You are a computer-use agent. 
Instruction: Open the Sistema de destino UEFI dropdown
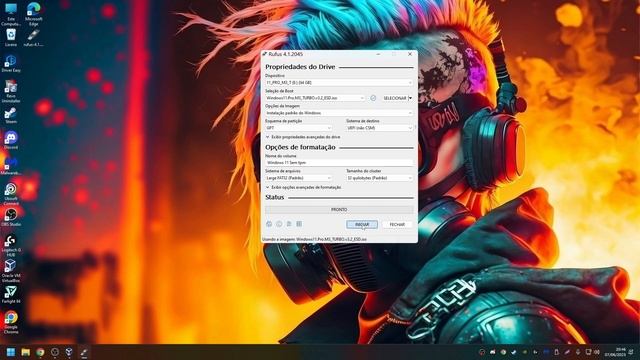click(x=380, y=128)
